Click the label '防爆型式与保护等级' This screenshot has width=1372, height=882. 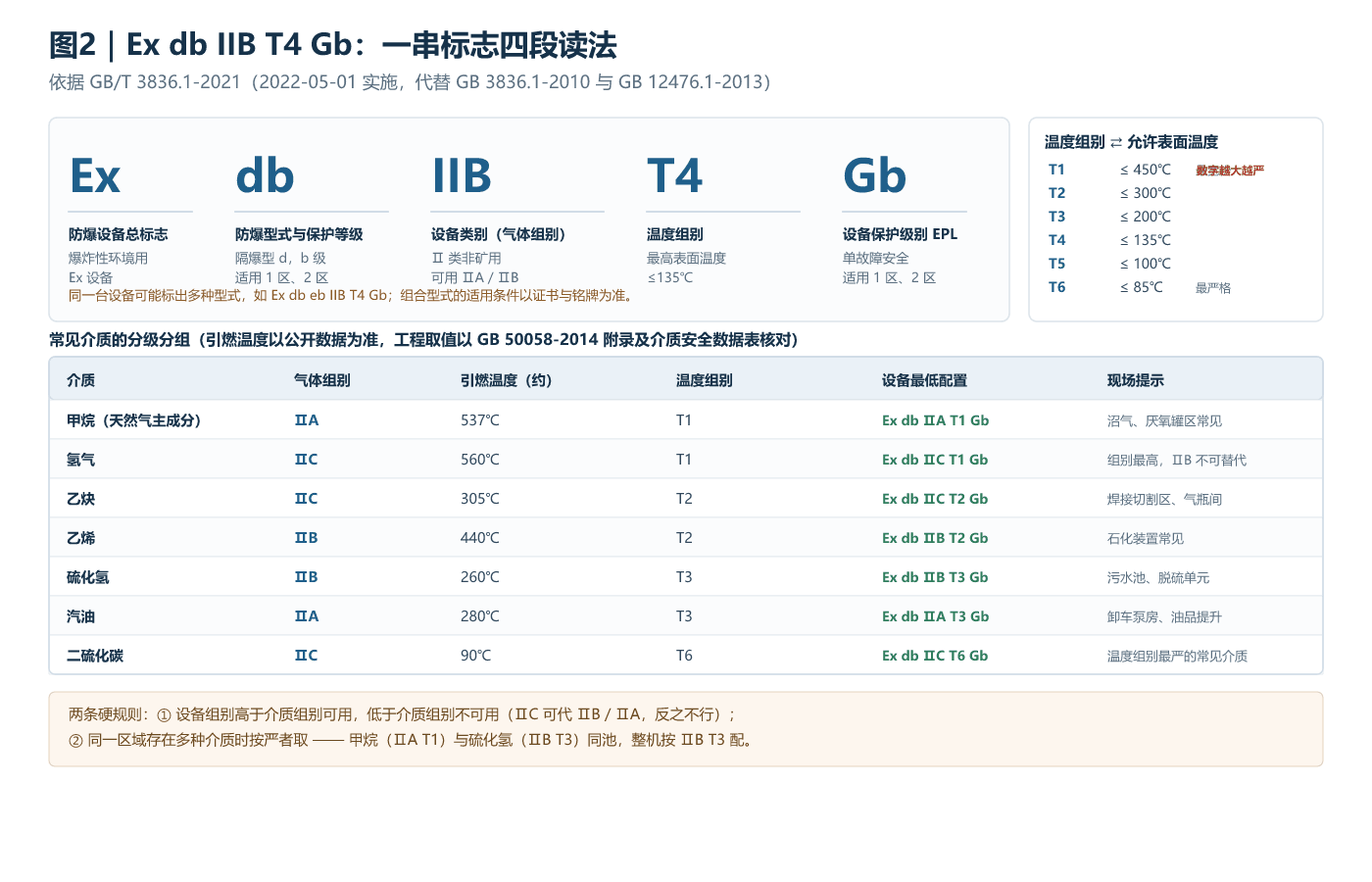(x=299, y=234)
